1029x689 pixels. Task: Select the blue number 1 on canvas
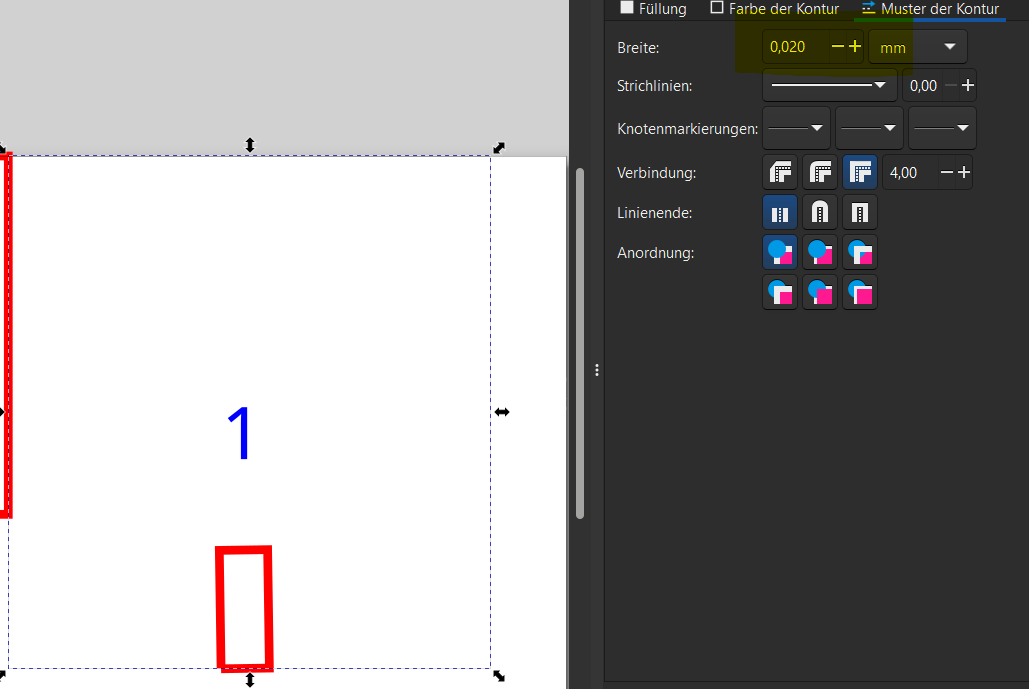click(240, 433)
